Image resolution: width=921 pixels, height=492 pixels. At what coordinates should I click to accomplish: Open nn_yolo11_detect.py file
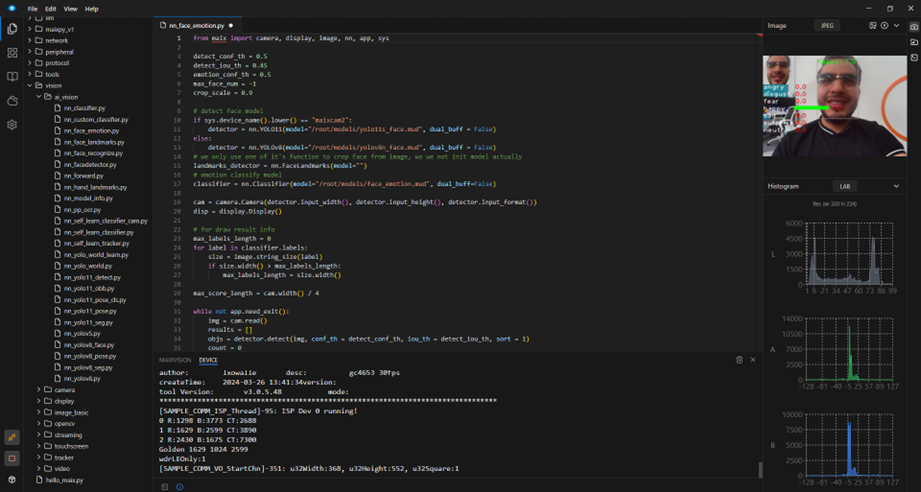[92, 277]
